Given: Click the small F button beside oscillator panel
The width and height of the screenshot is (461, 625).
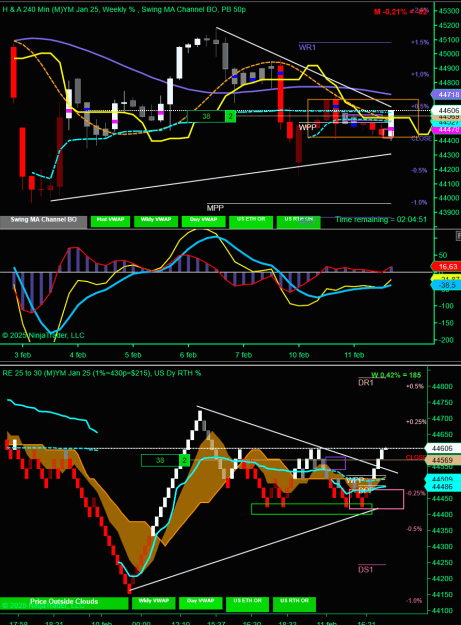Looking at the screenshot, I should [x=458, y=236].
